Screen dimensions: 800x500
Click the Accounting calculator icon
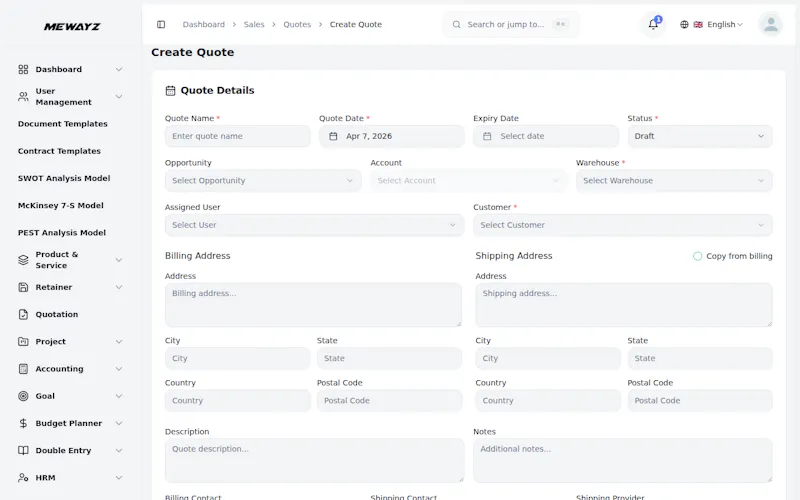point(23,369)
